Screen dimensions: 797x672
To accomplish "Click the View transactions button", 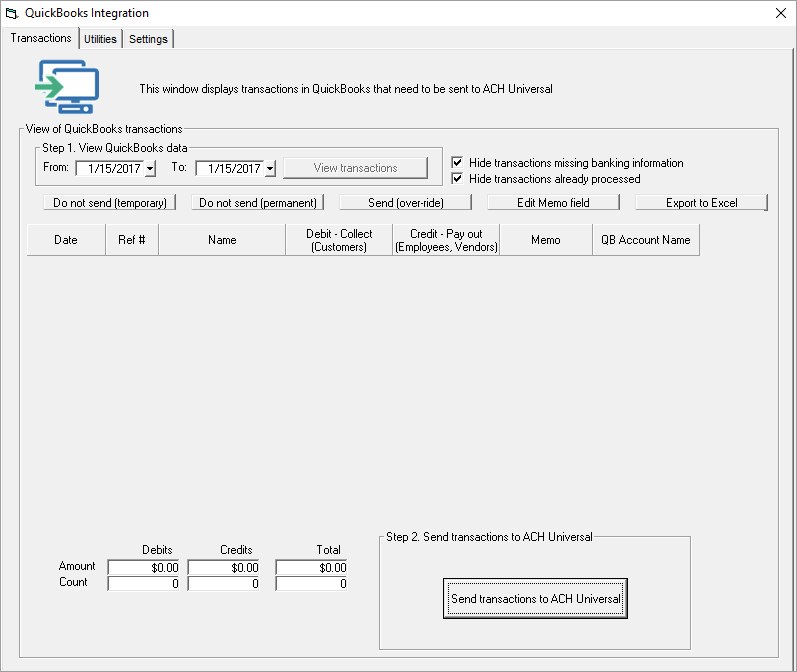I will coord(355,168).
